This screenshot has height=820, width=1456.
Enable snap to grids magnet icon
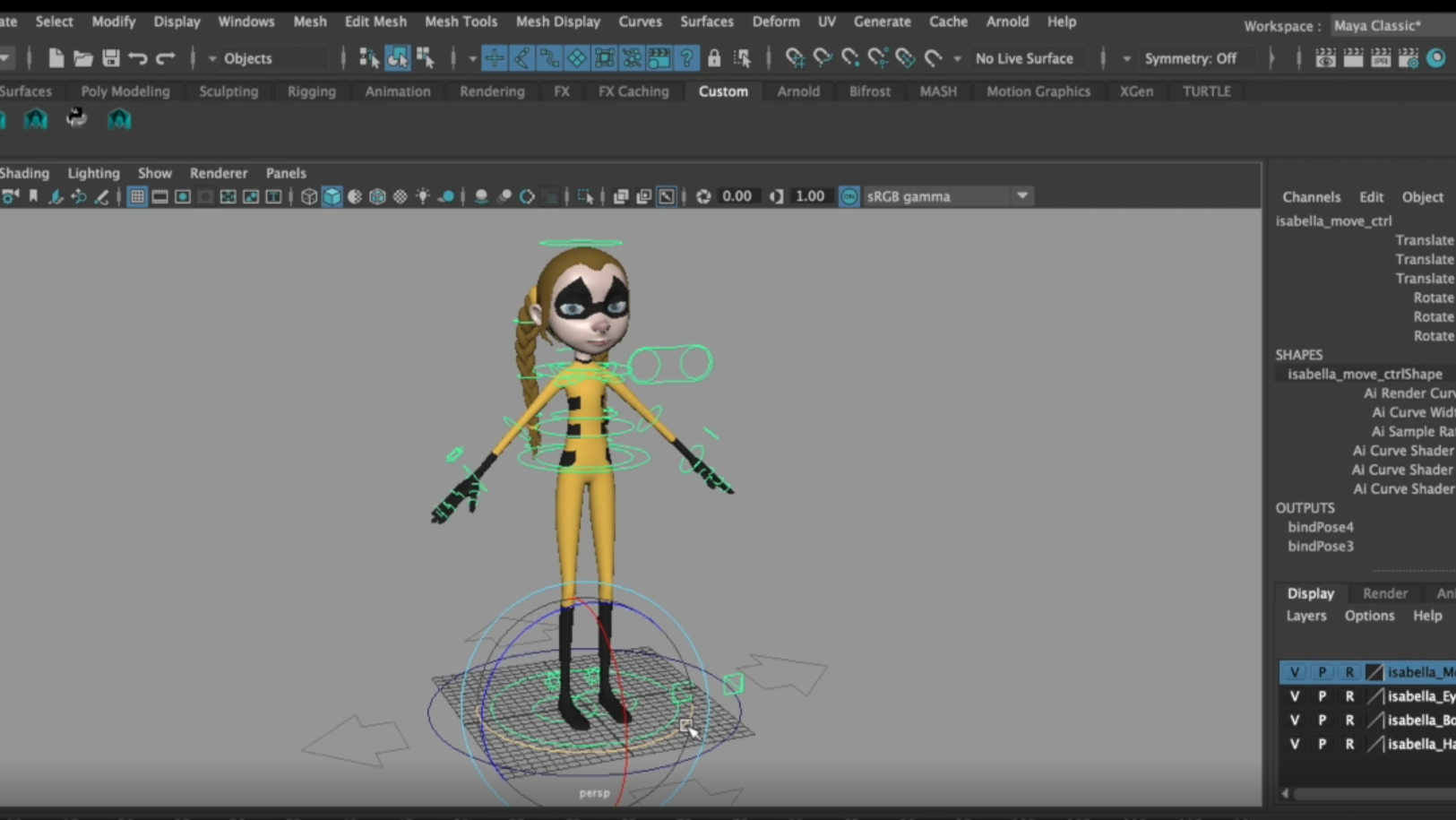click(x=795, y=58)
